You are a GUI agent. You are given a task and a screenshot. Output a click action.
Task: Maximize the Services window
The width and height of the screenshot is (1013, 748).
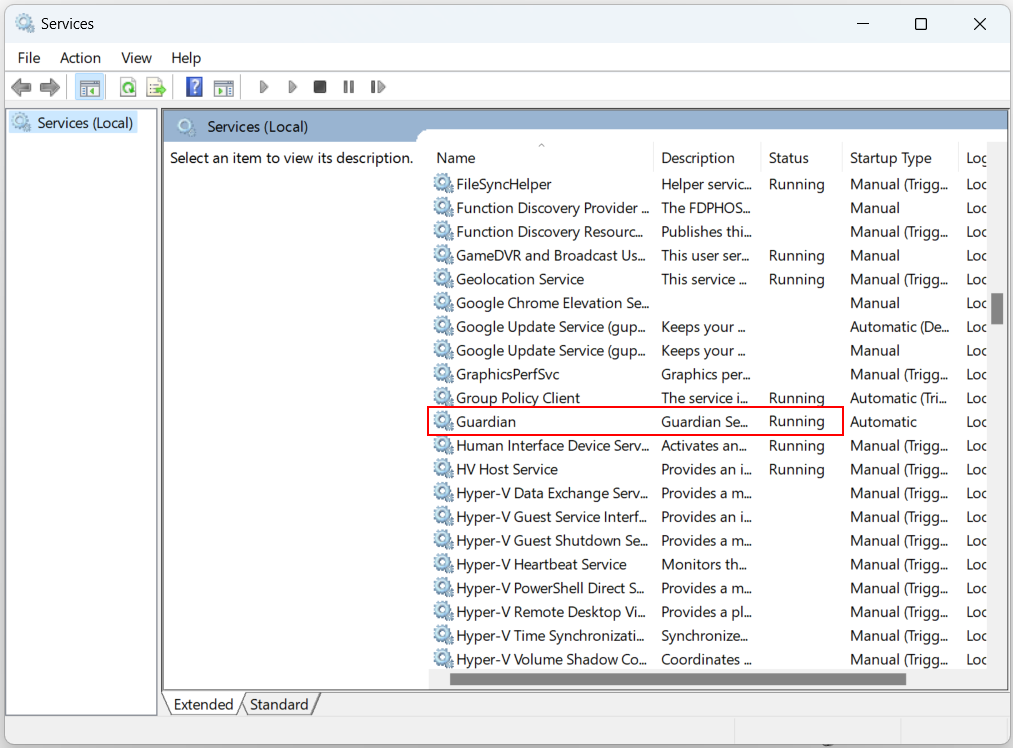921,24
